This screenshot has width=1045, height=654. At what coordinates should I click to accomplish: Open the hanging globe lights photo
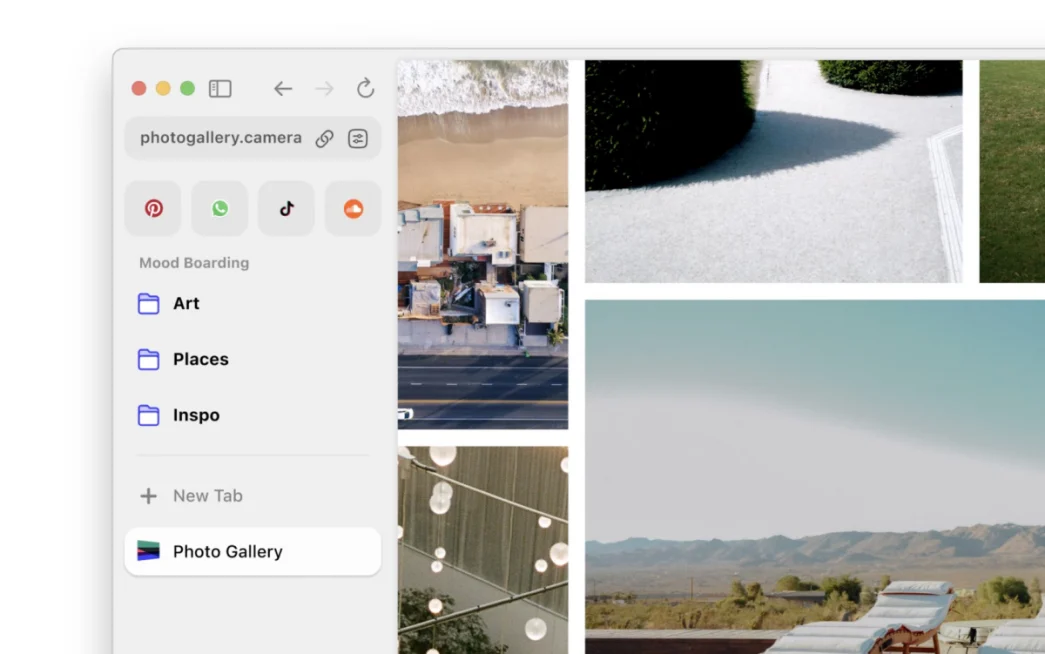[483, 550]
